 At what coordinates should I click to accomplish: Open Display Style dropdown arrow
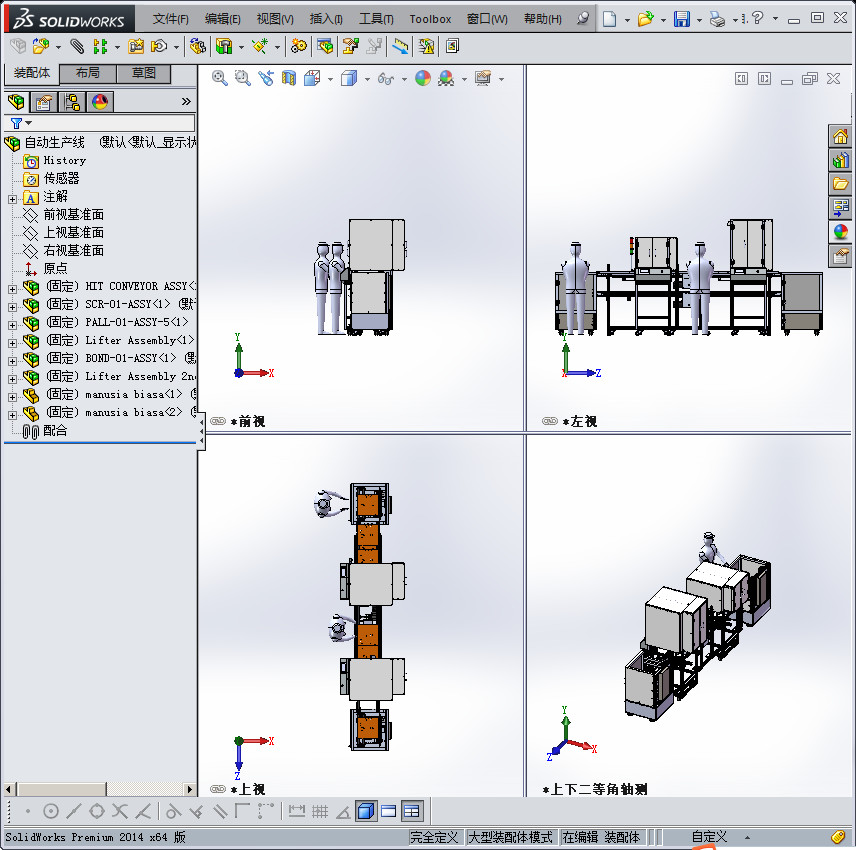point(367,79)
